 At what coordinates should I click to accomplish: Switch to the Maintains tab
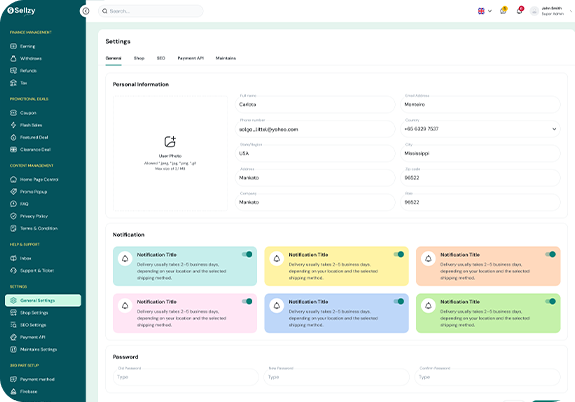226,58
